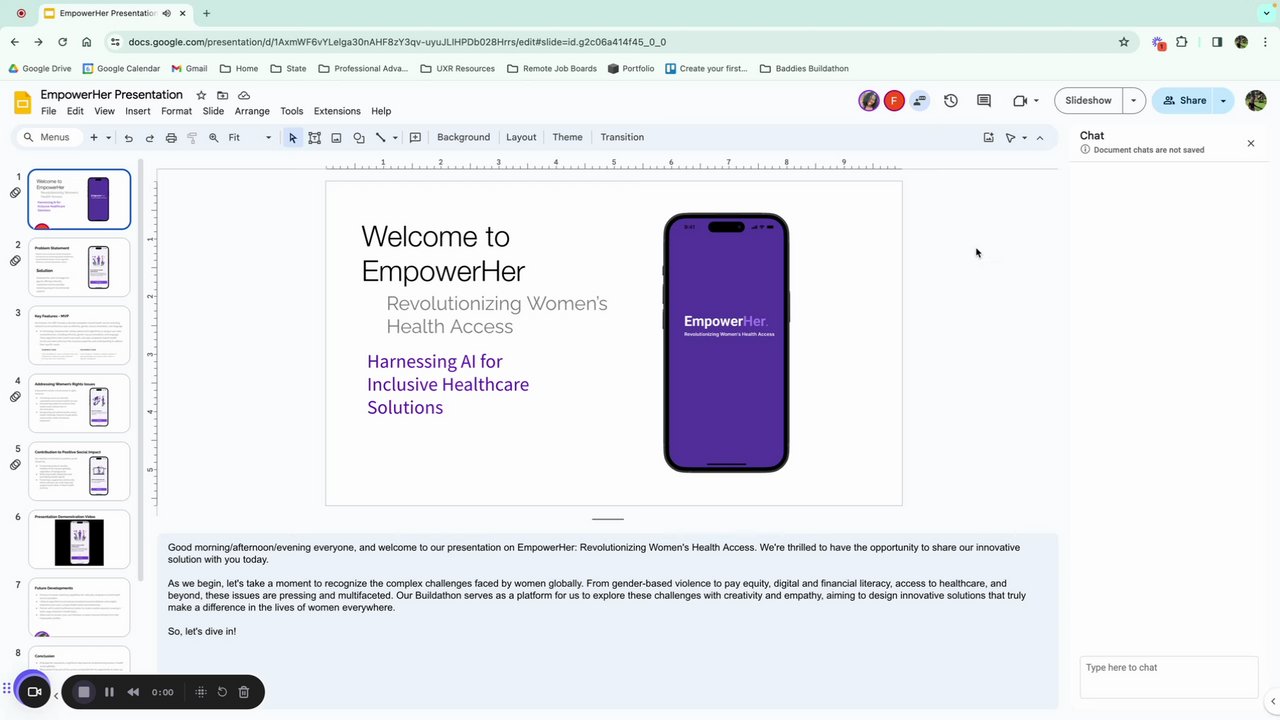Redo the last undone action

[x=150, y=138]
